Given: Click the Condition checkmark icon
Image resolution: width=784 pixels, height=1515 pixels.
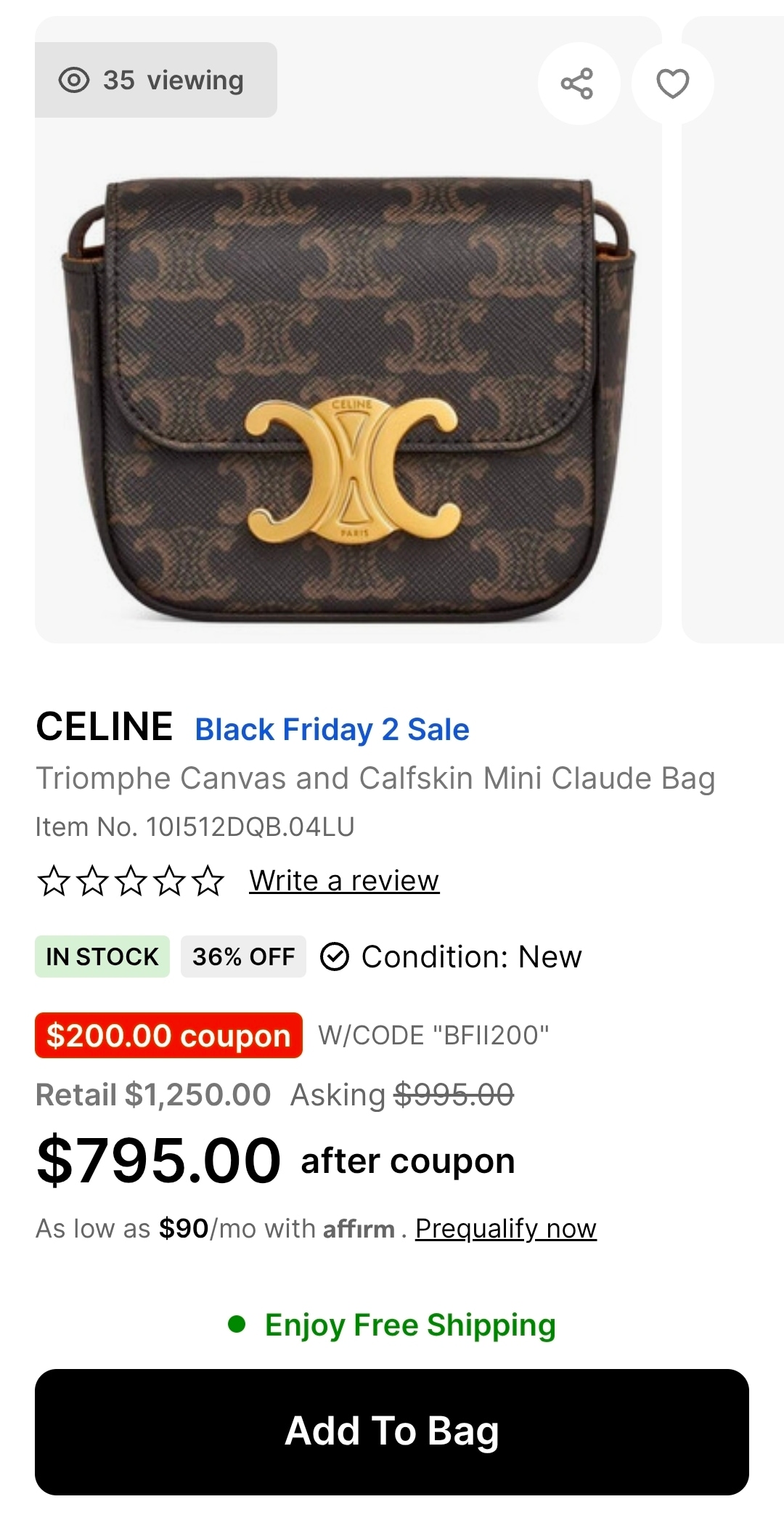Looking at the screenshot, I should tap(335, 957).
